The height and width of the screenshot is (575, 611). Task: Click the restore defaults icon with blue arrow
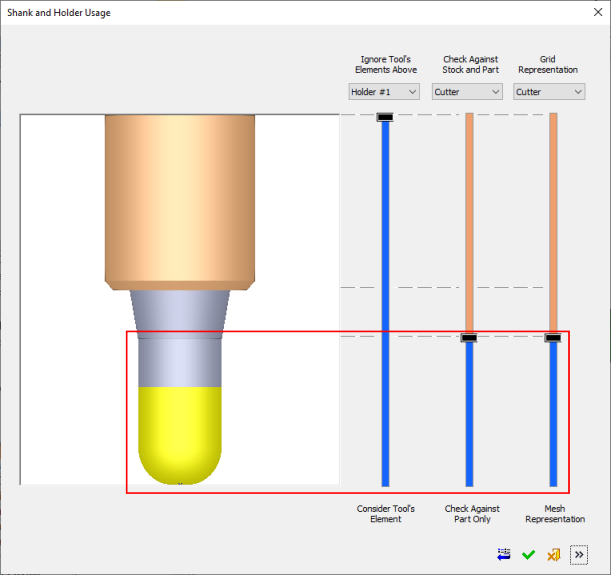(504, 554)
